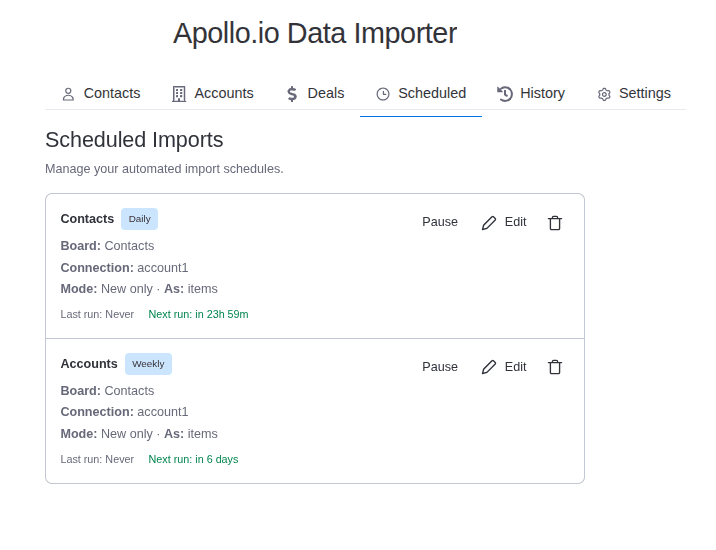This screenshot has height=550, width=716.
Task: Click 'Last run: Never' in Accounts weekly card
Action: 97,459
